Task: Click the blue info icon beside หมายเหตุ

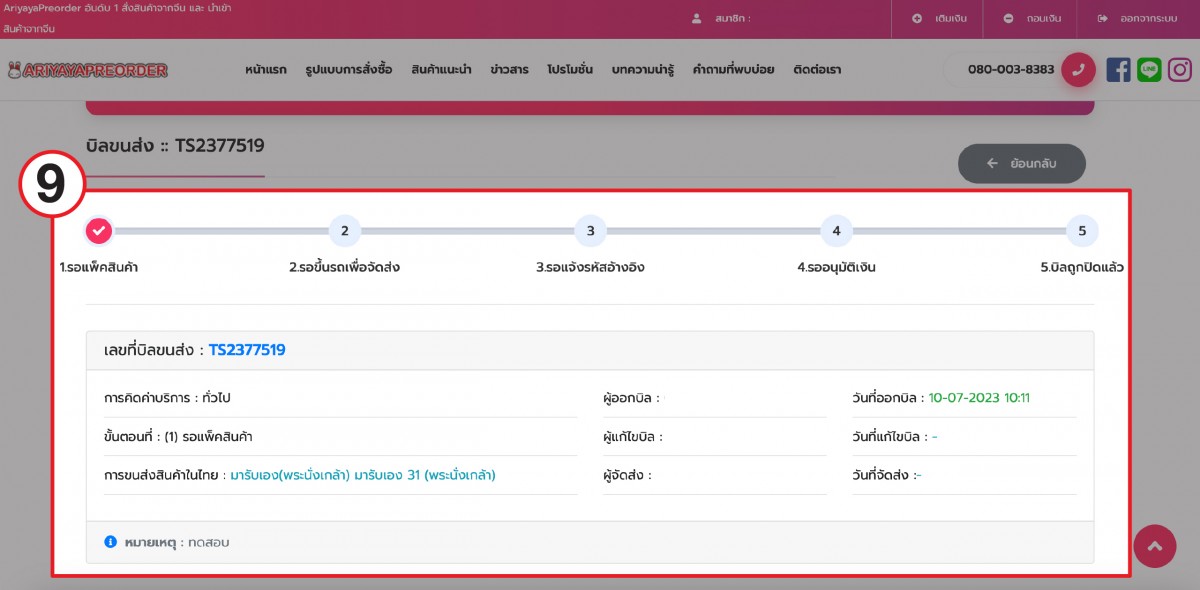Action: pyautogui.click(x=111, y=542)
